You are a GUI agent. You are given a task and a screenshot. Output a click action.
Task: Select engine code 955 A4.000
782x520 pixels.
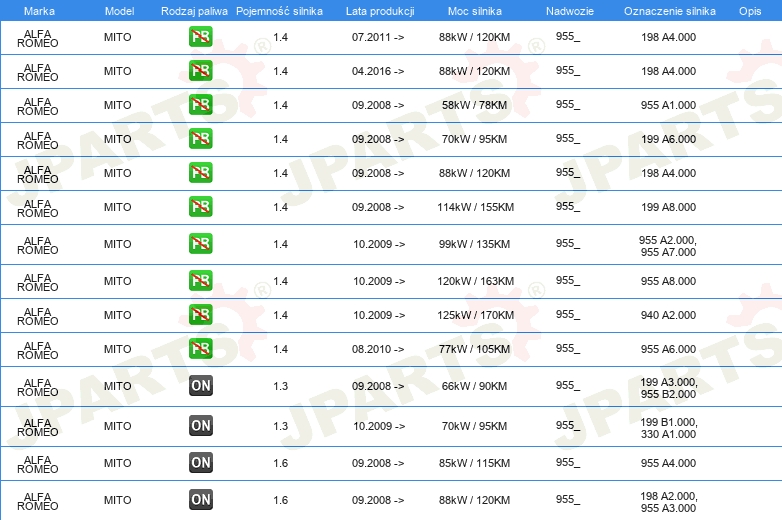coord(668,463)
